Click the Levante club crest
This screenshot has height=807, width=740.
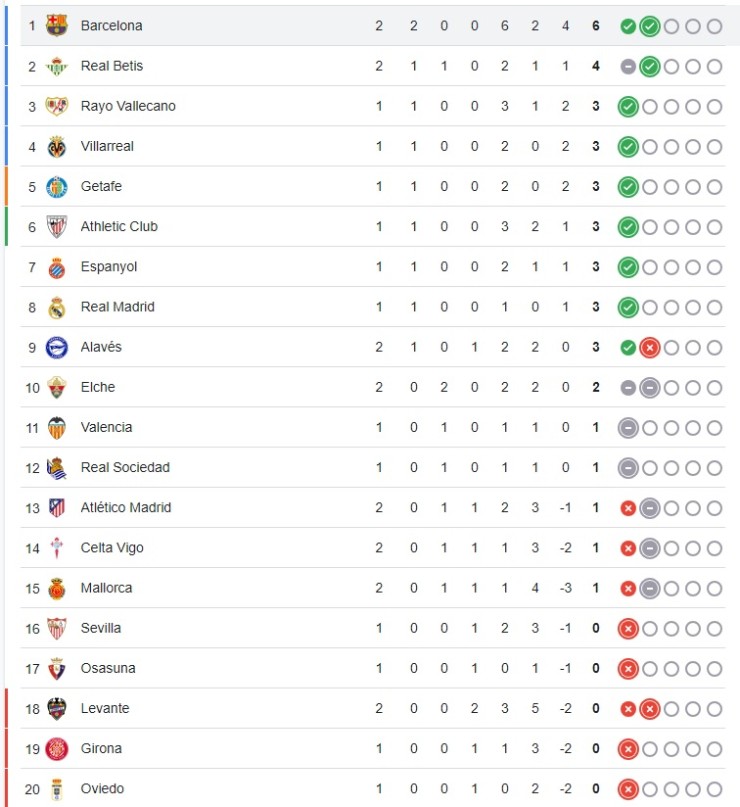point(57,708)
